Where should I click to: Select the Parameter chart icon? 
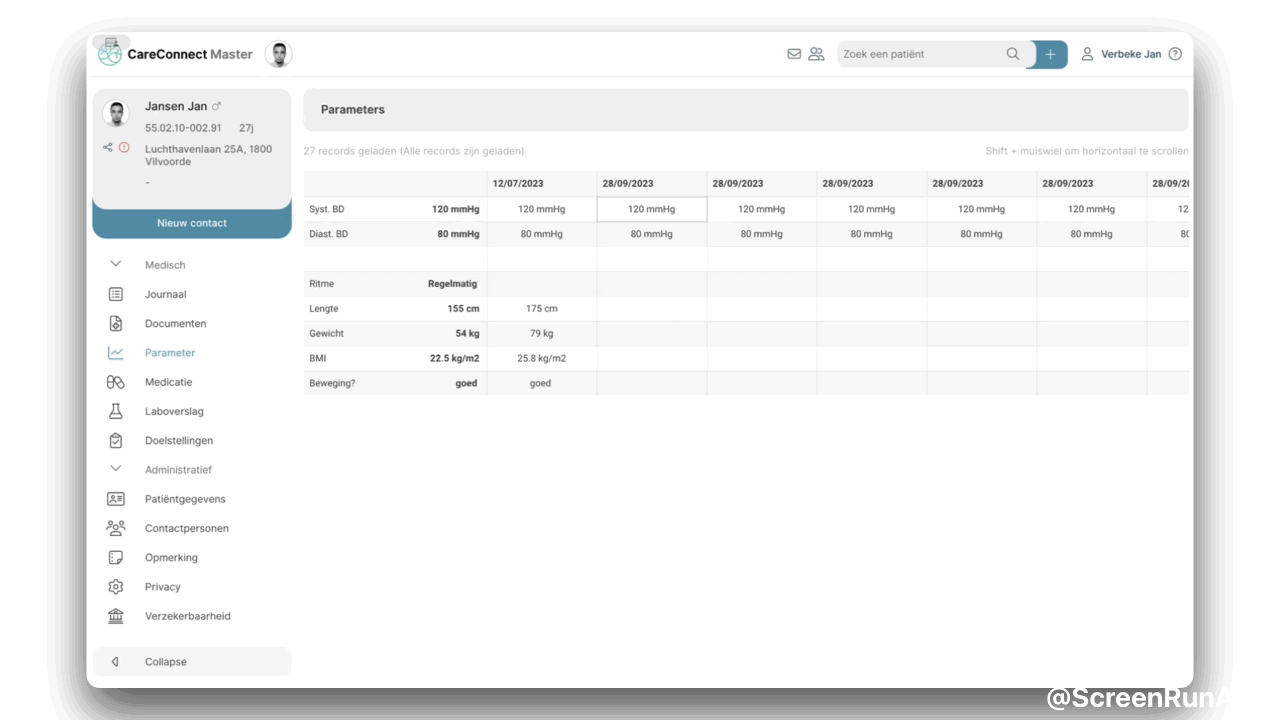tap(115, 352)
